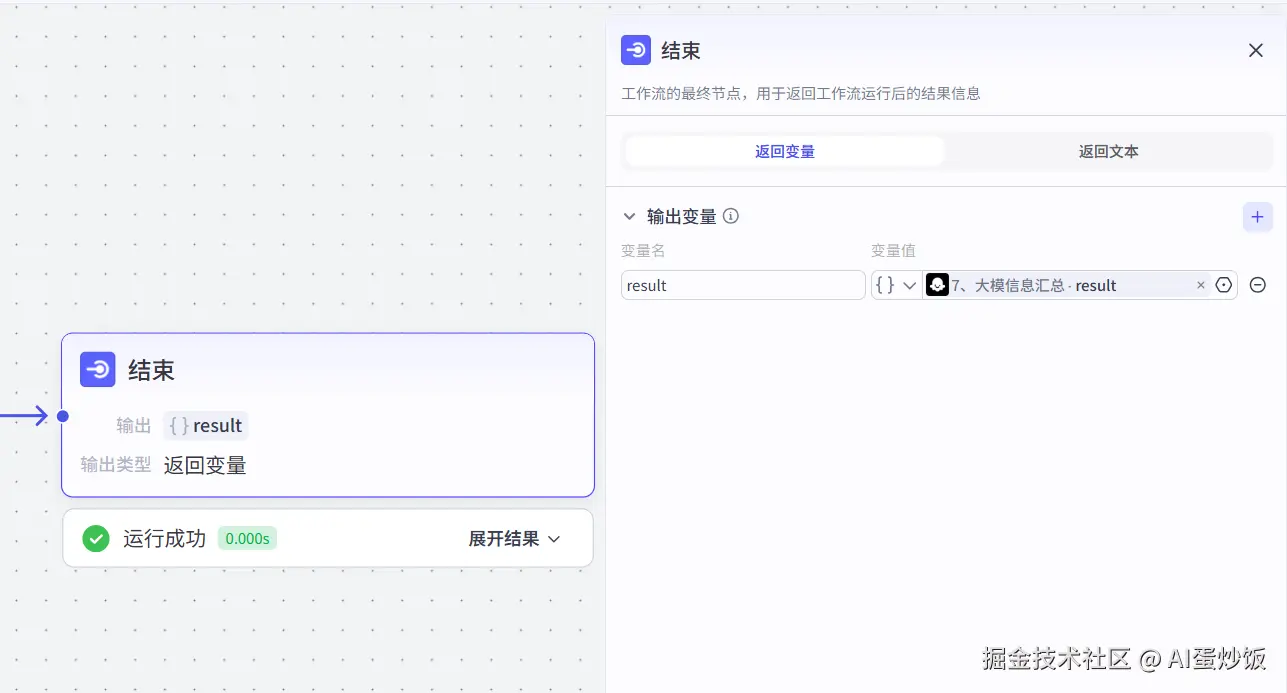Screen dimensions: 1287x693
Task: Expand the run results with 展开结果
Action: [514, 539]
